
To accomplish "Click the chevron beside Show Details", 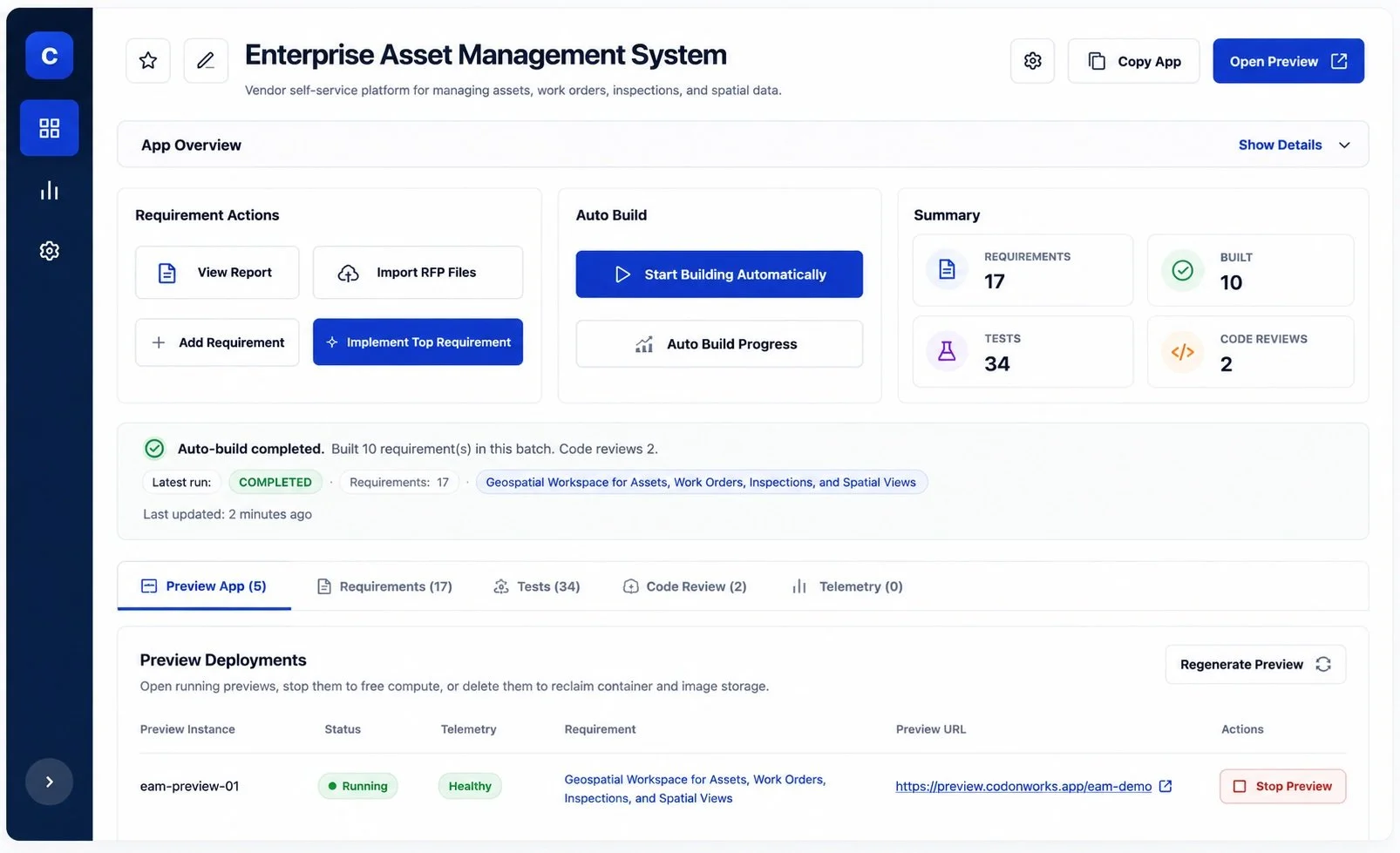I will (x=1344, y=146).
